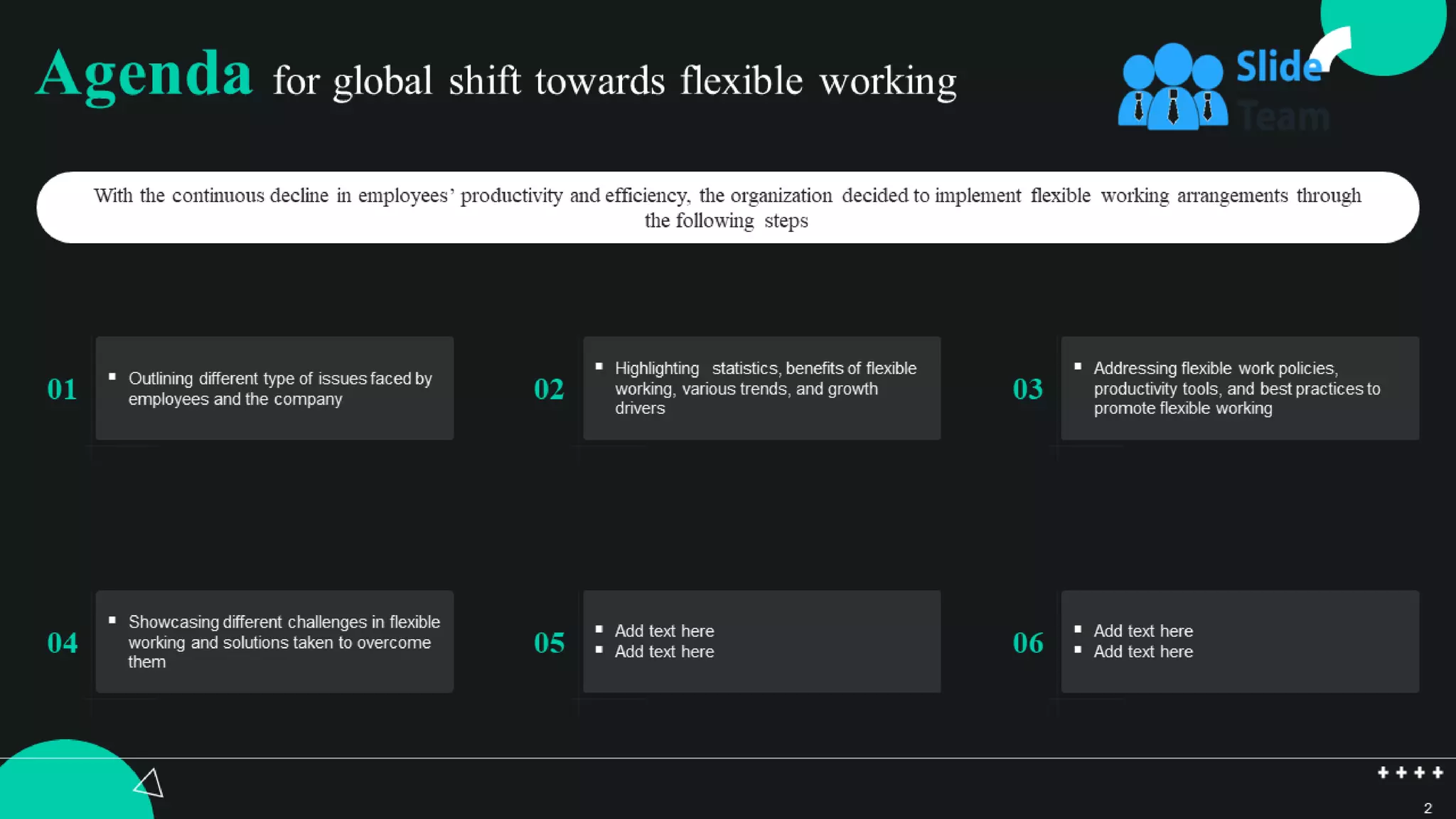Click the number 04 label

tap(62, 643)
